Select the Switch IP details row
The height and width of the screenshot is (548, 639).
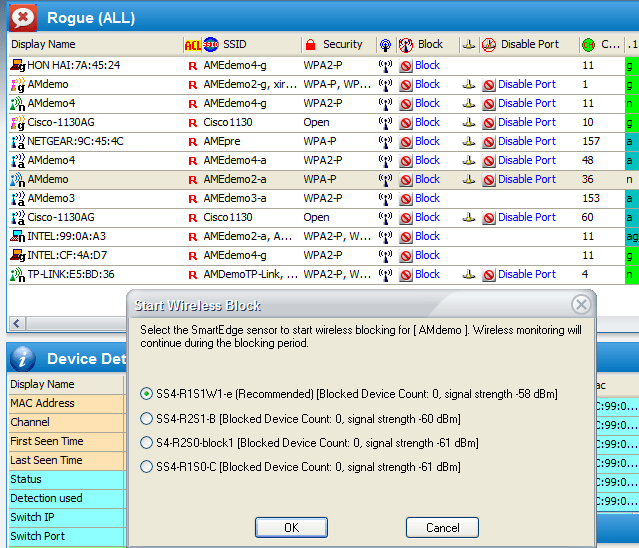click(x=66, y=517)
